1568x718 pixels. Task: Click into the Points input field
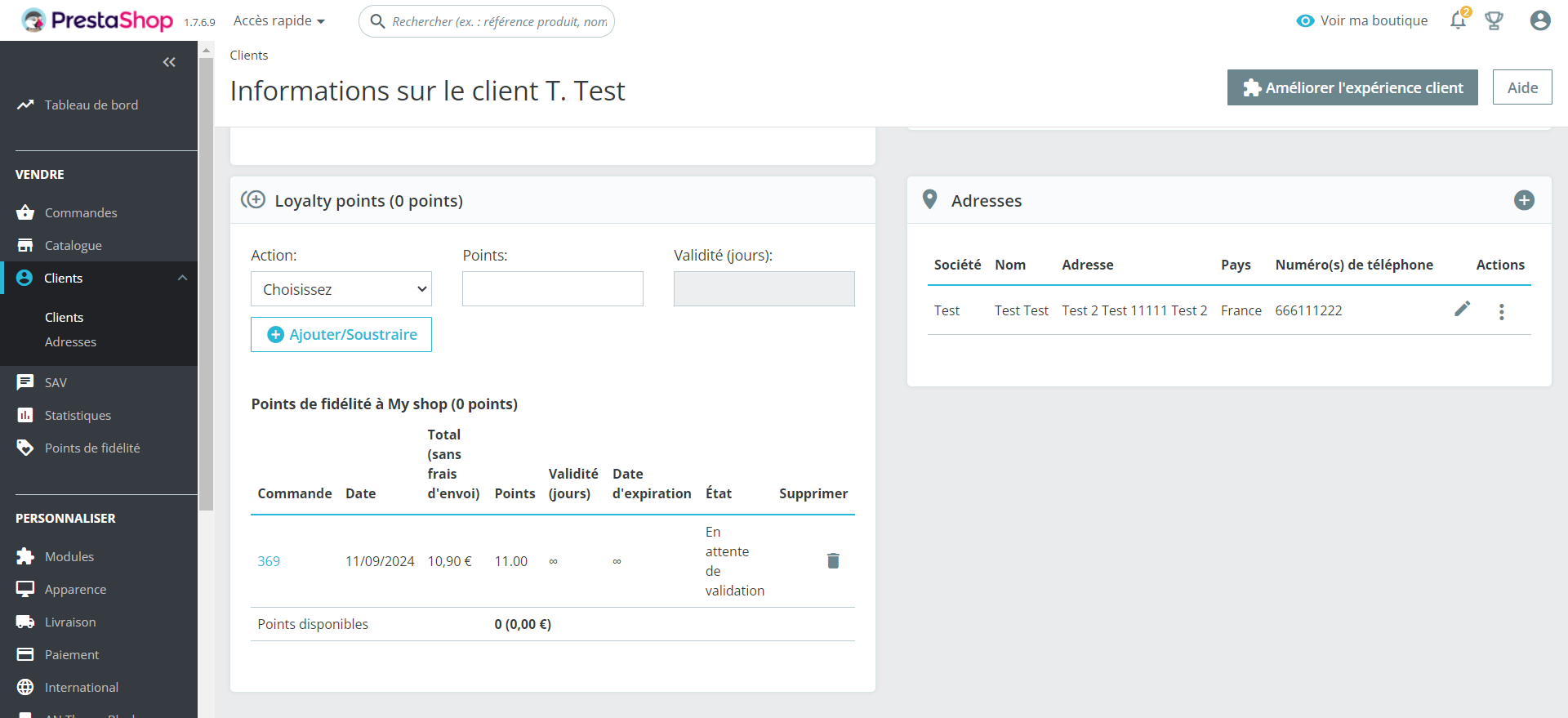[552, 289]
